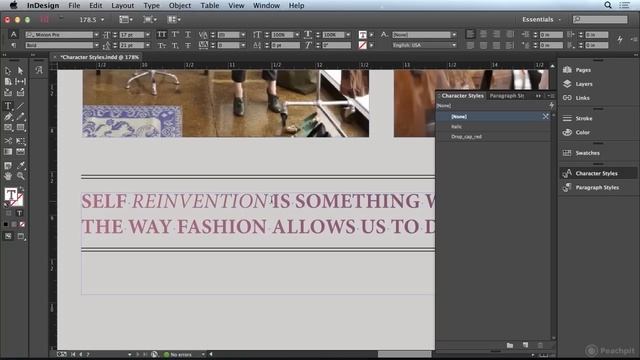
Task: Select the Selection tool arrow
Action: click(8, 71)
